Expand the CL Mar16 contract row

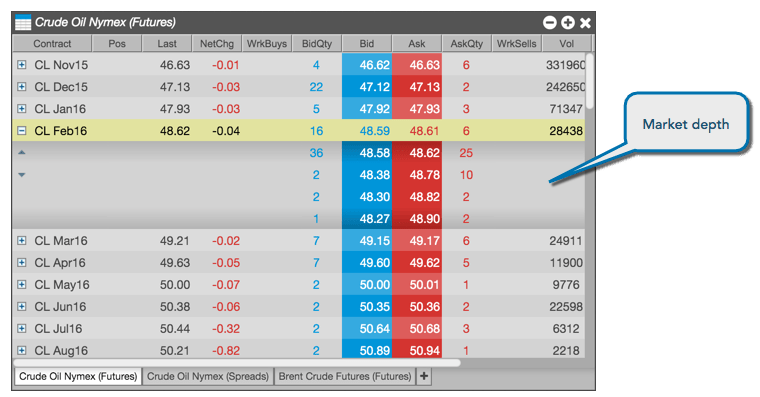[x=21, y=240]
